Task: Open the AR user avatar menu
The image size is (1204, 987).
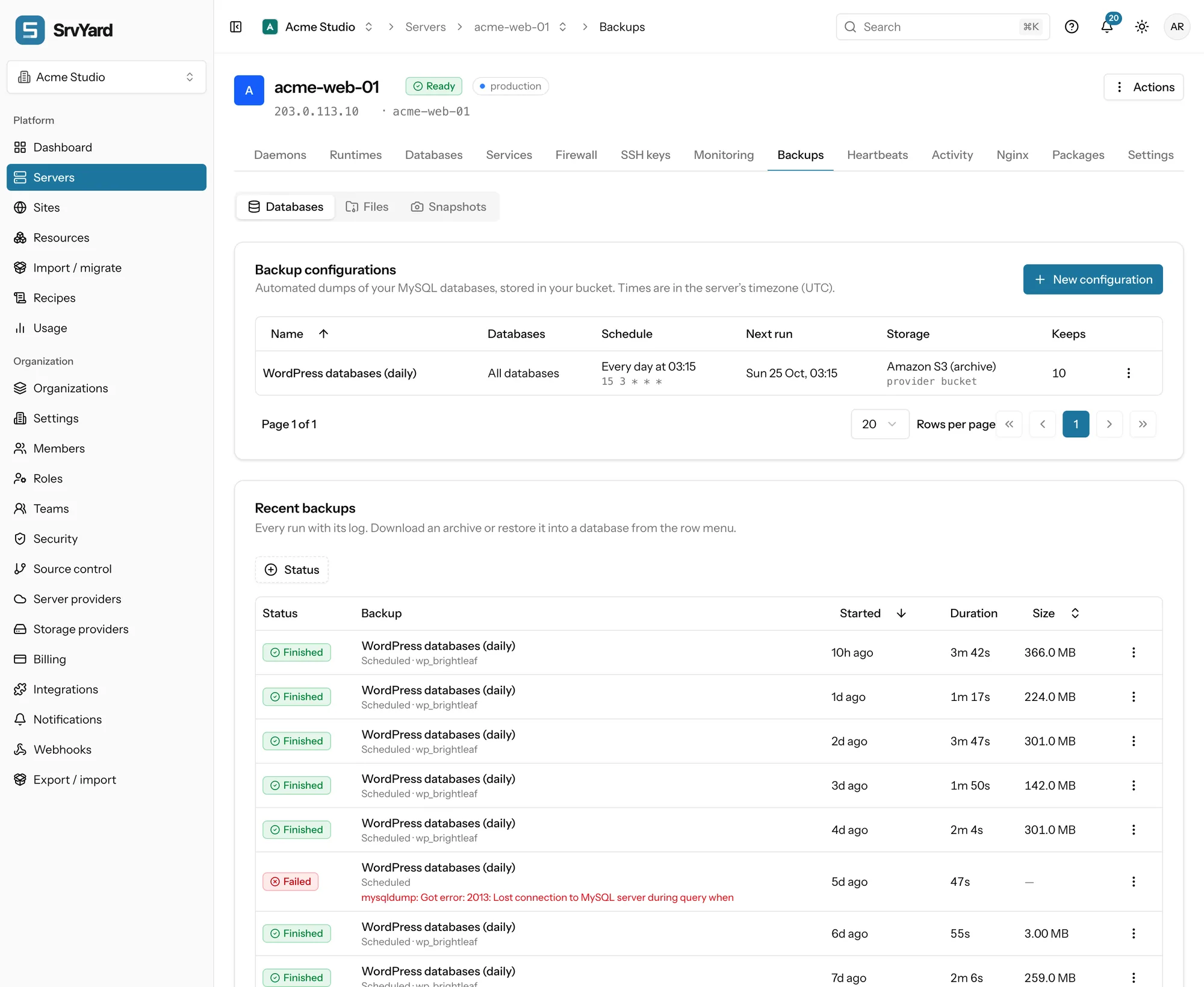Action: (1177, 27)
